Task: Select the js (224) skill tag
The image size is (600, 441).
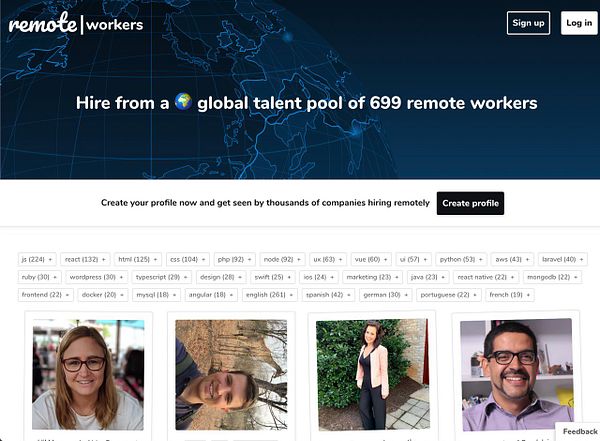Action: (37, 259)
